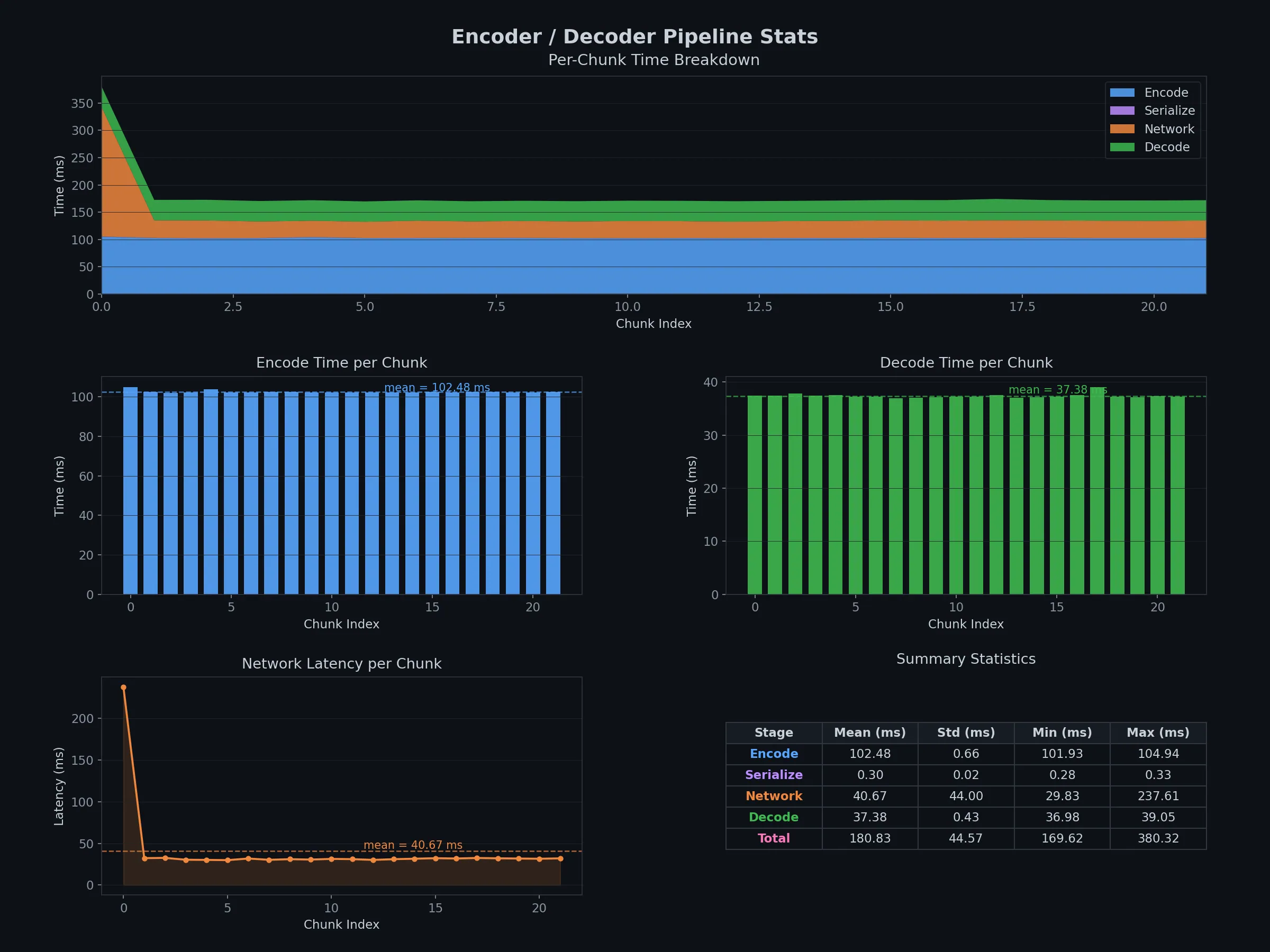
Task: Click the 'Std (ms)' column header
Action: click(966, 733)
